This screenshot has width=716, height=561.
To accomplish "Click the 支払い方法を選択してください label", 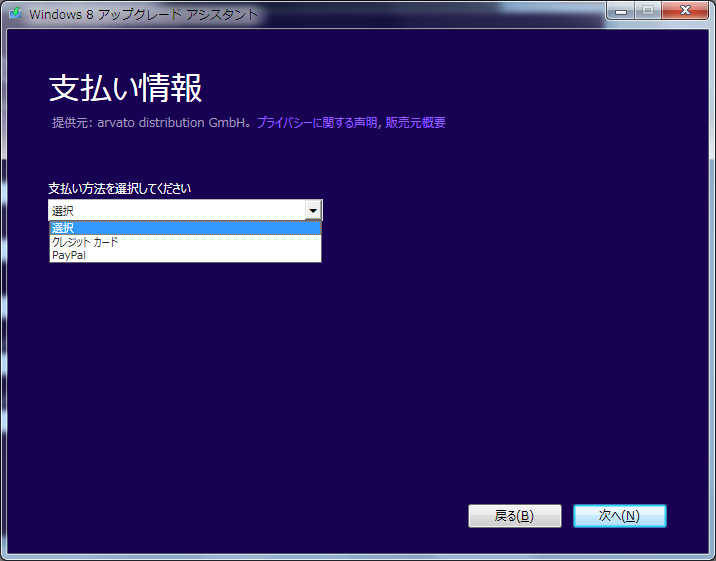I will [120, 188].
